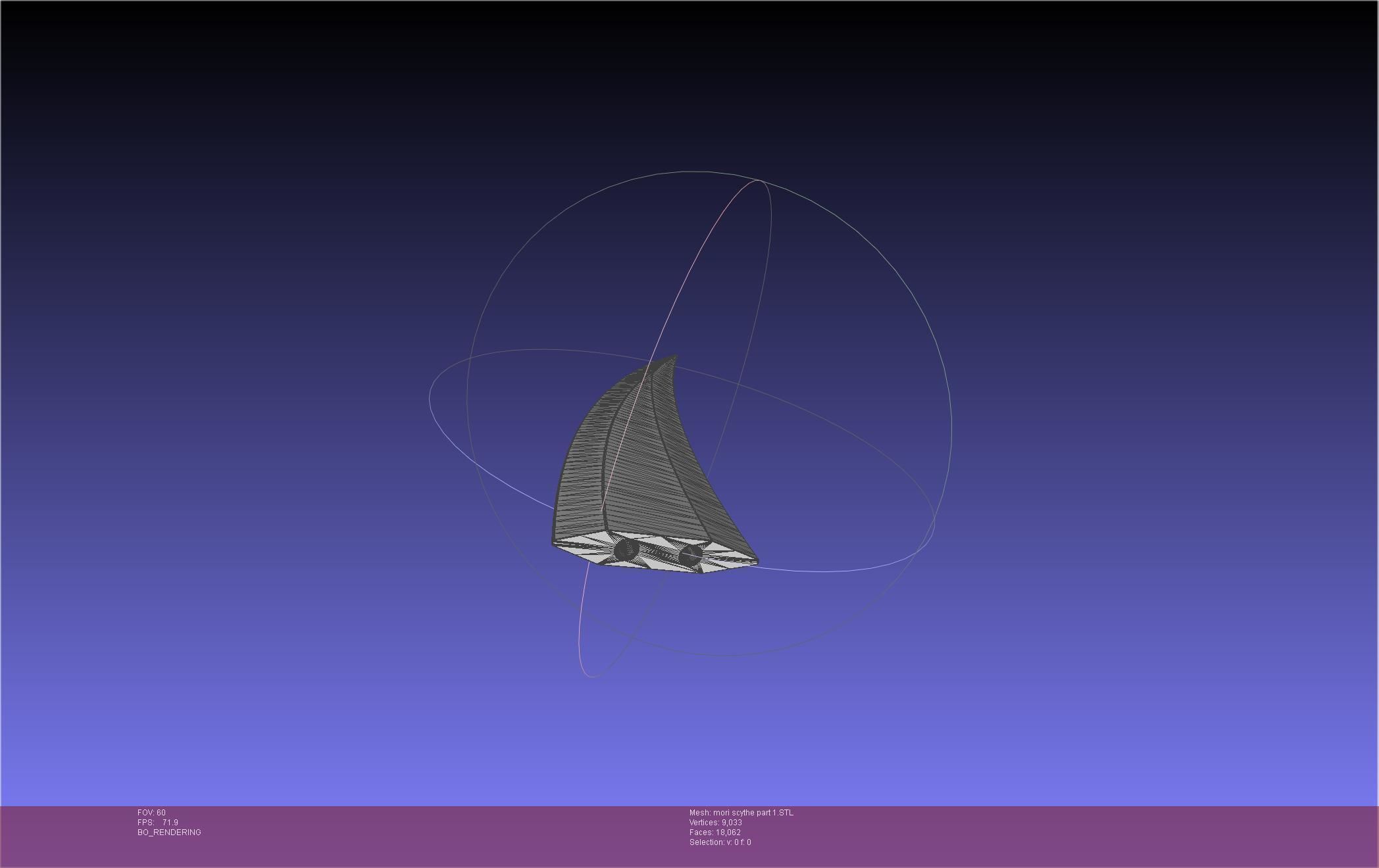Click the outer gray trackball circle
The image size is (1379, 868).
pyautogui.click(x=951, y=421)
